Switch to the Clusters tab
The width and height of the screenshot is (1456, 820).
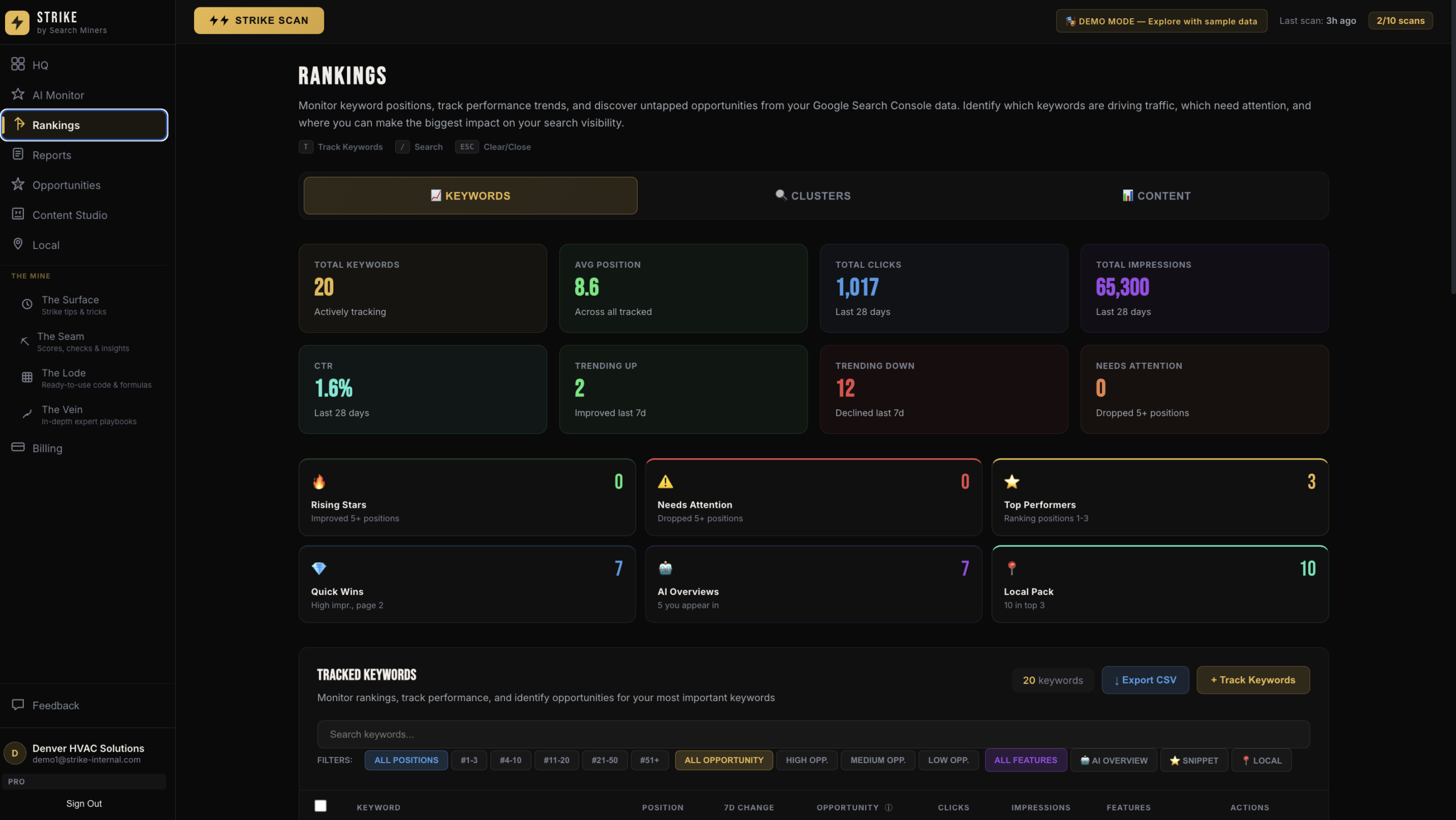(x=813, y=196)
